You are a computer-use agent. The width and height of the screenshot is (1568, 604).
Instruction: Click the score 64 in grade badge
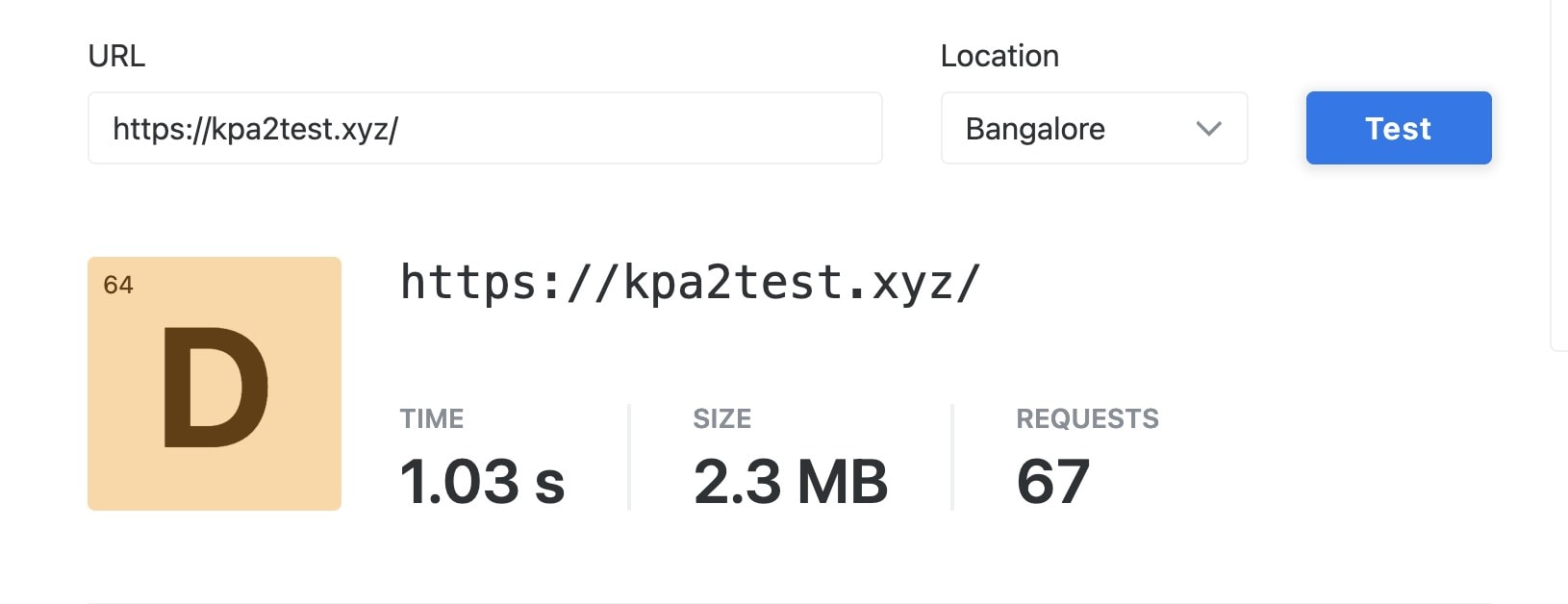(118, 285)
